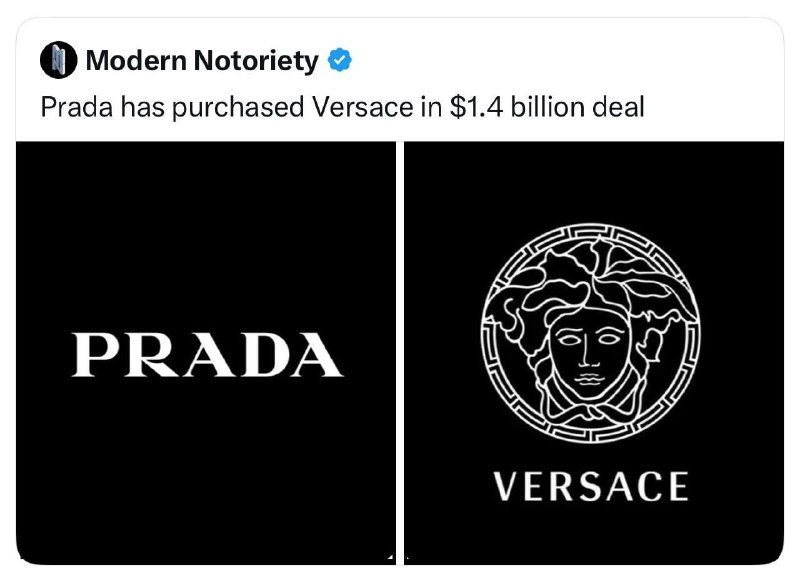800x576 pixels.
Task: Click the word "deal" ending the tweet
Action: click(616, 107)
